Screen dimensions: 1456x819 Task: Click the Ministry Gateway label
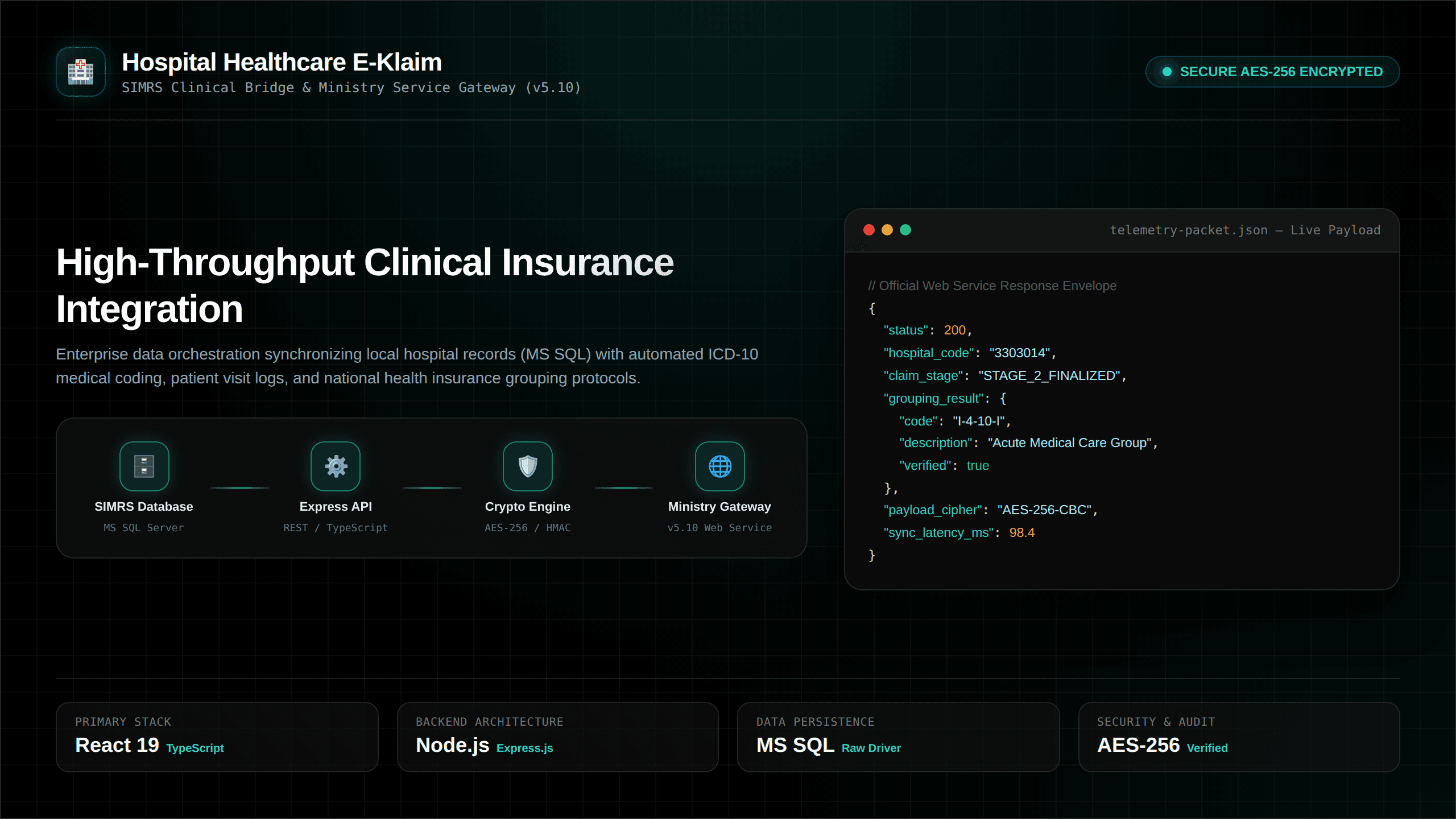tap(719, 506)
